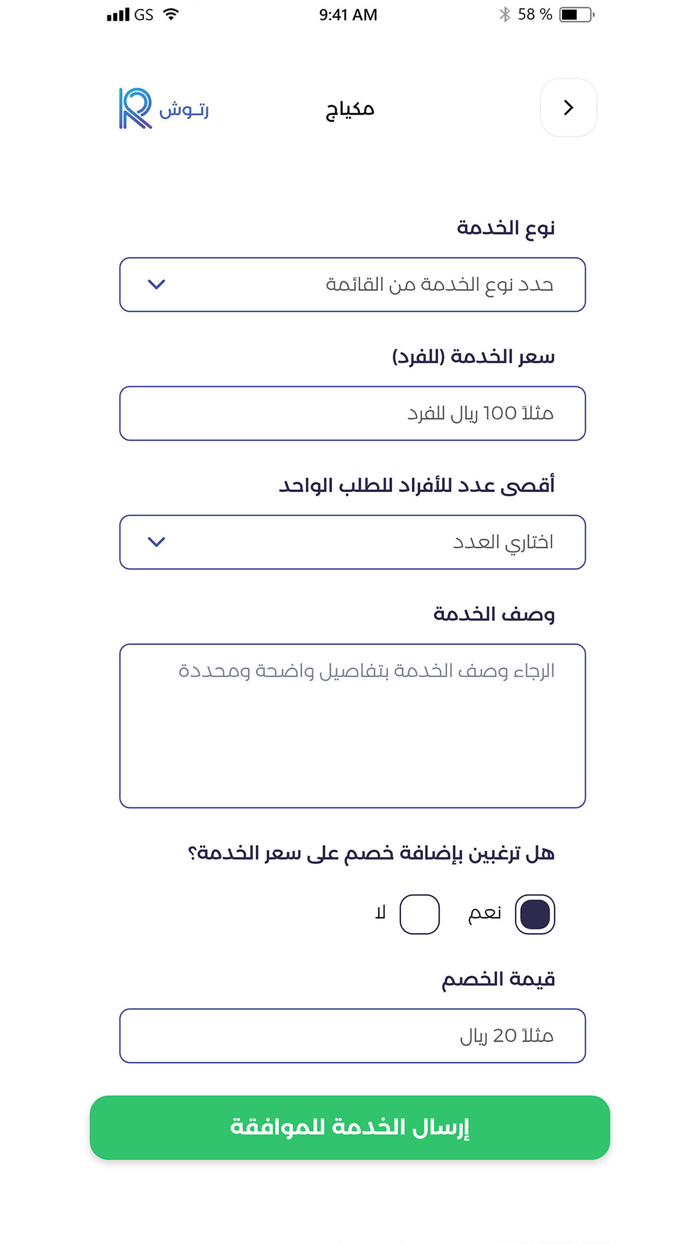This screenshot has width=700, height=1244.
Task: Uncheck the filled نعم checkbox
Action: pyautogui.click(x=535, y=913)
